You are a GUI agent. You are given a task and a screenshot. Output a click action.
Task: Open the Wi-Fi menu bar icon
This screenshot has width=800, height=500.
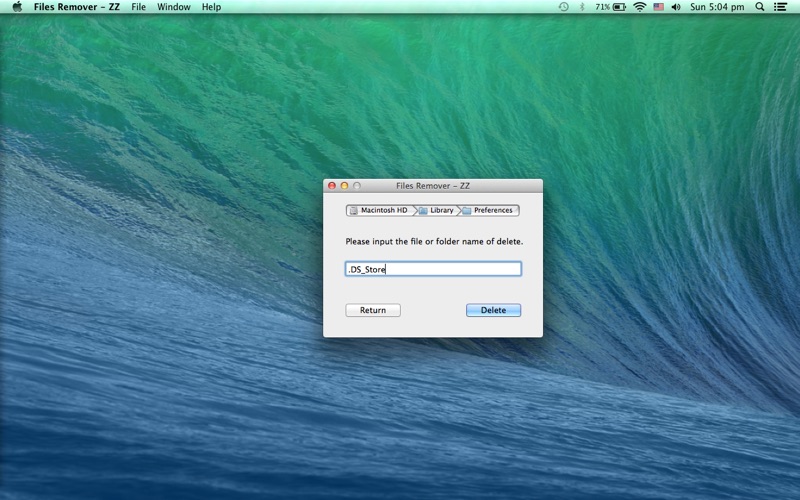point(639,7)
